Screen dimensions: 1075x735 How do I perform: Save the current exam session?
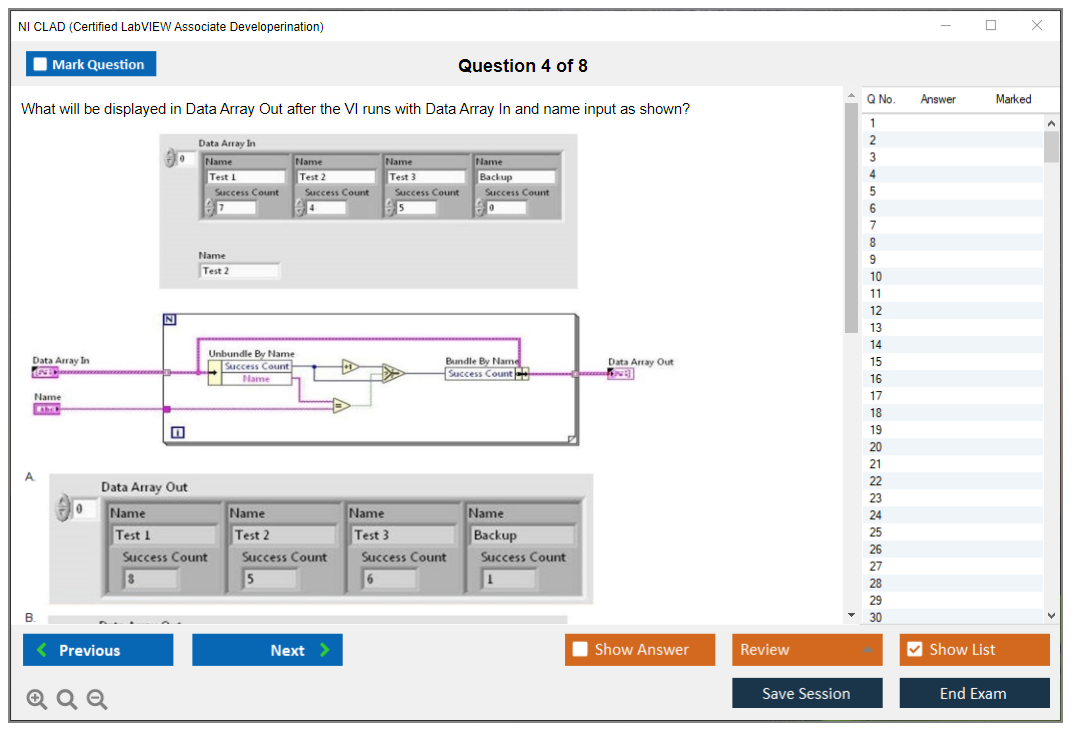click(x=806, y=693)
